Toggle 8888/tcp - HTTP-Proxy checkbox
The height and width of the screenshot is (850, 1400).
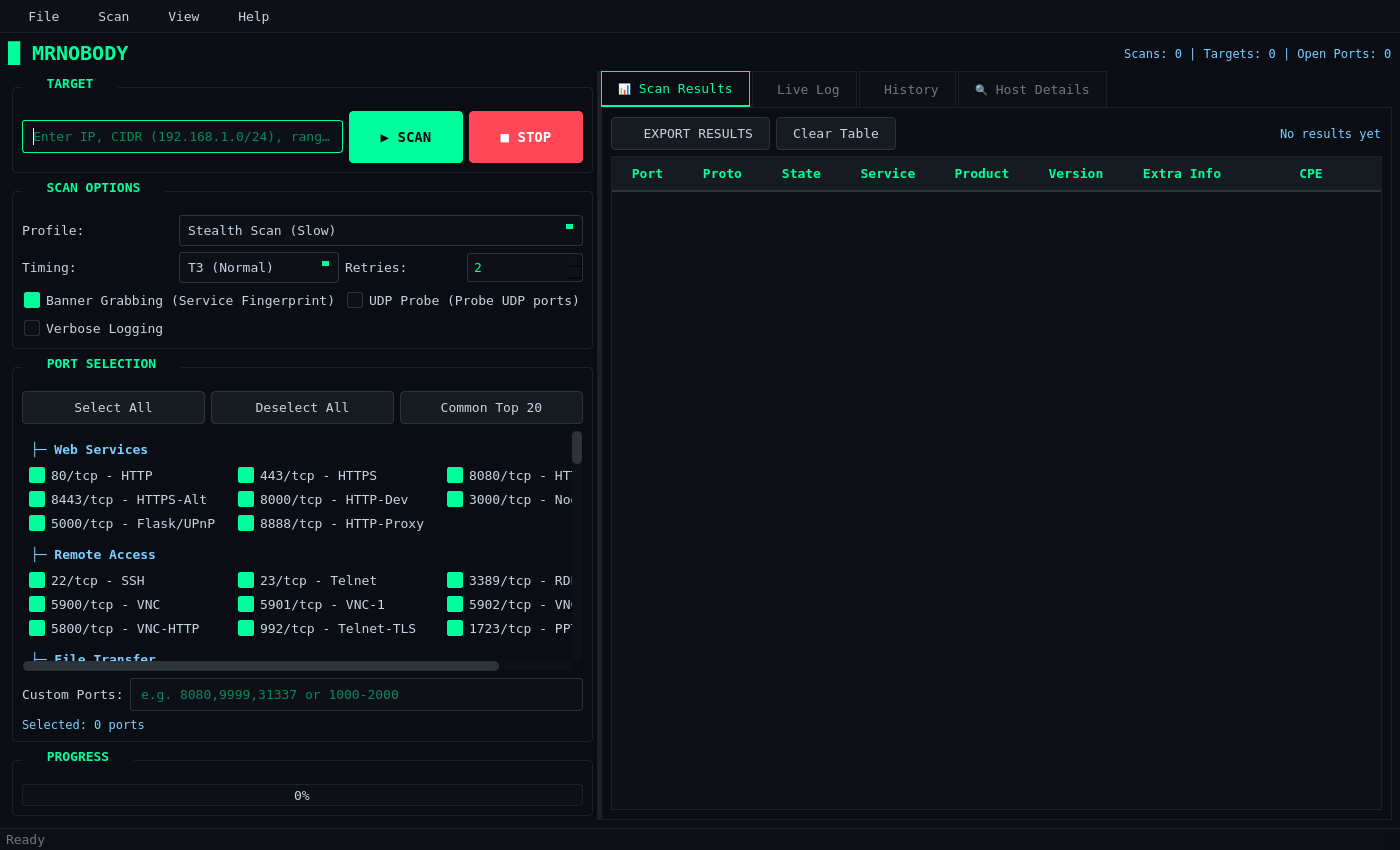246,523
